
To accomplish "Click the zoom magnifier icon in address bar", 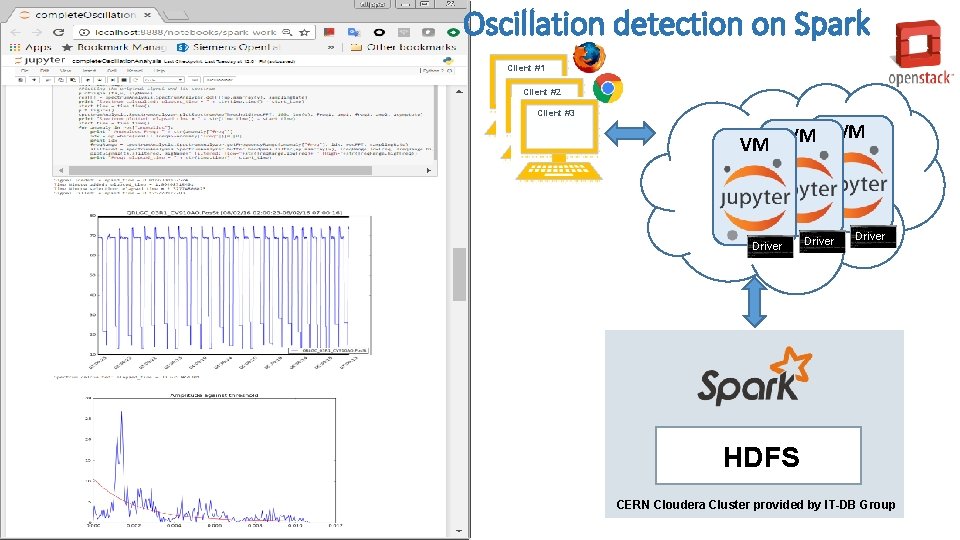I will 287,32.
